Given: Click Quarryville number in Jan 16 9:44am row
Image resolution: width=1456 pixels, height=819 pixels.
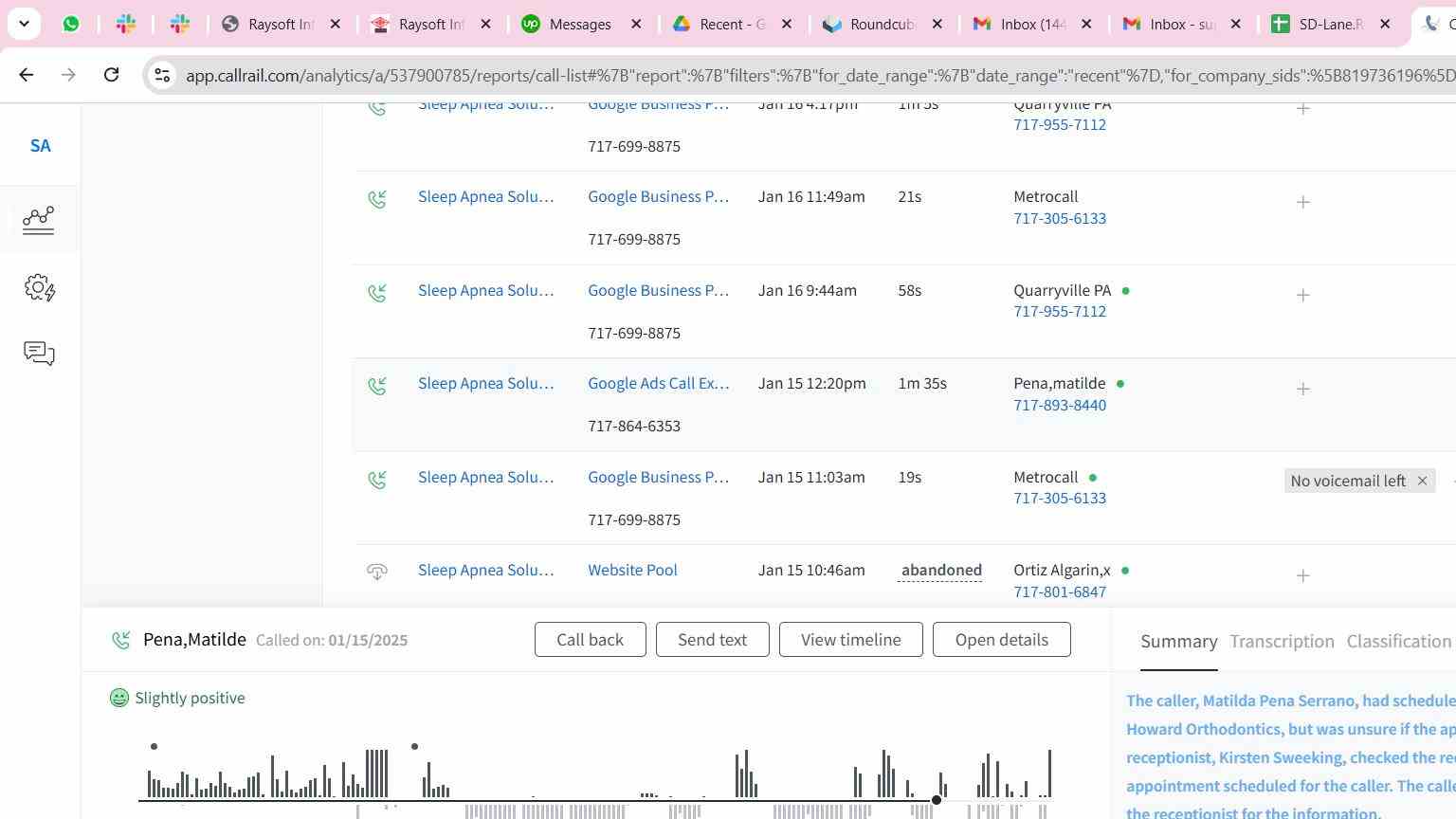Looking at the screenshot, I should tap(1060, 312).
